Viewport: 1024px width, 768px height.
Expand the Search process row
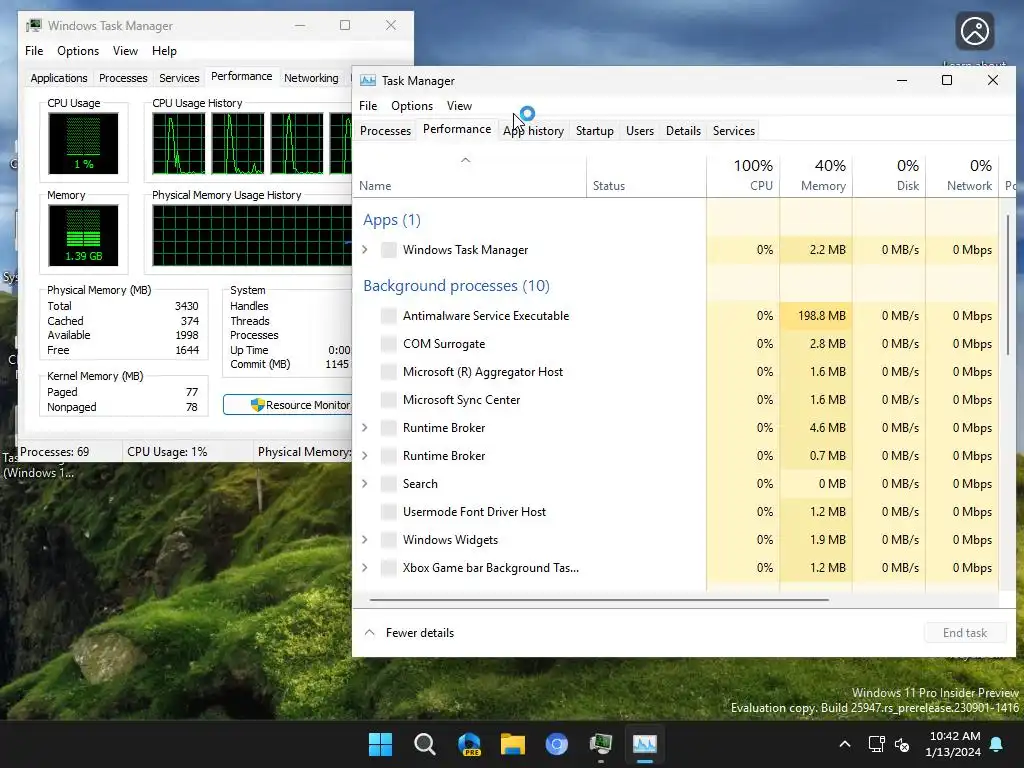tap(365, 484)
